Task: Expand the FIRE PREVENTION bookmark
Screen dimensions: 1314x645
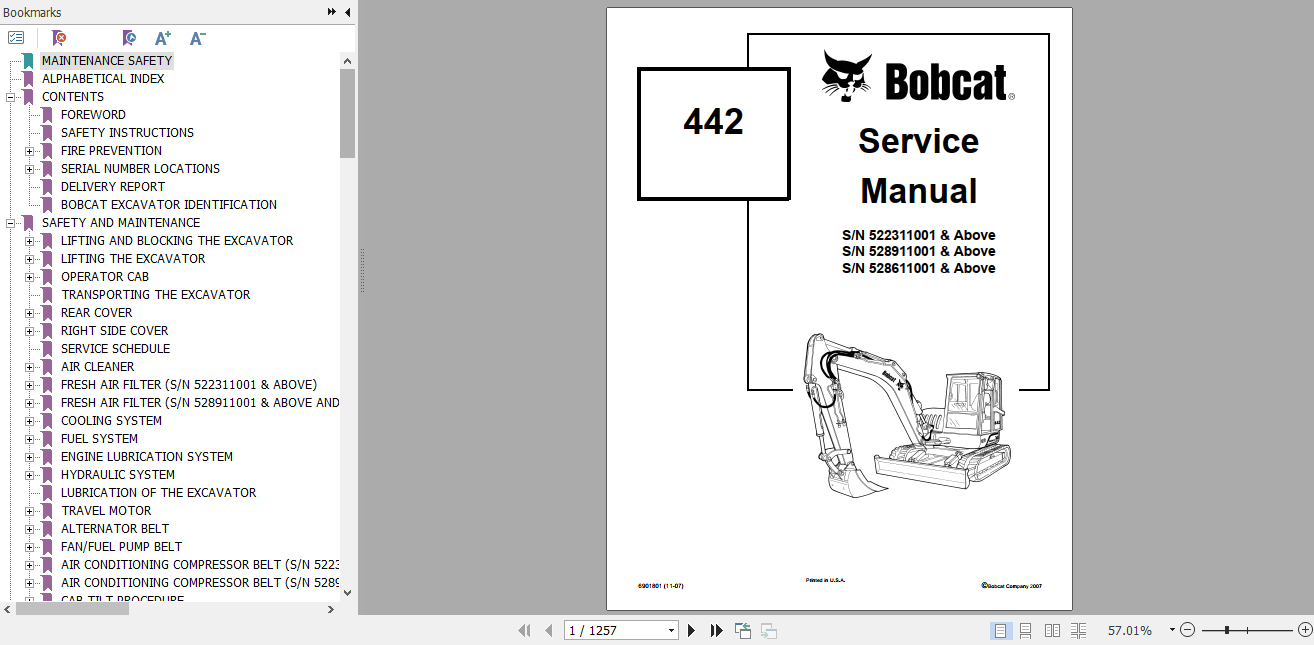Action: [x=29, y=151]
